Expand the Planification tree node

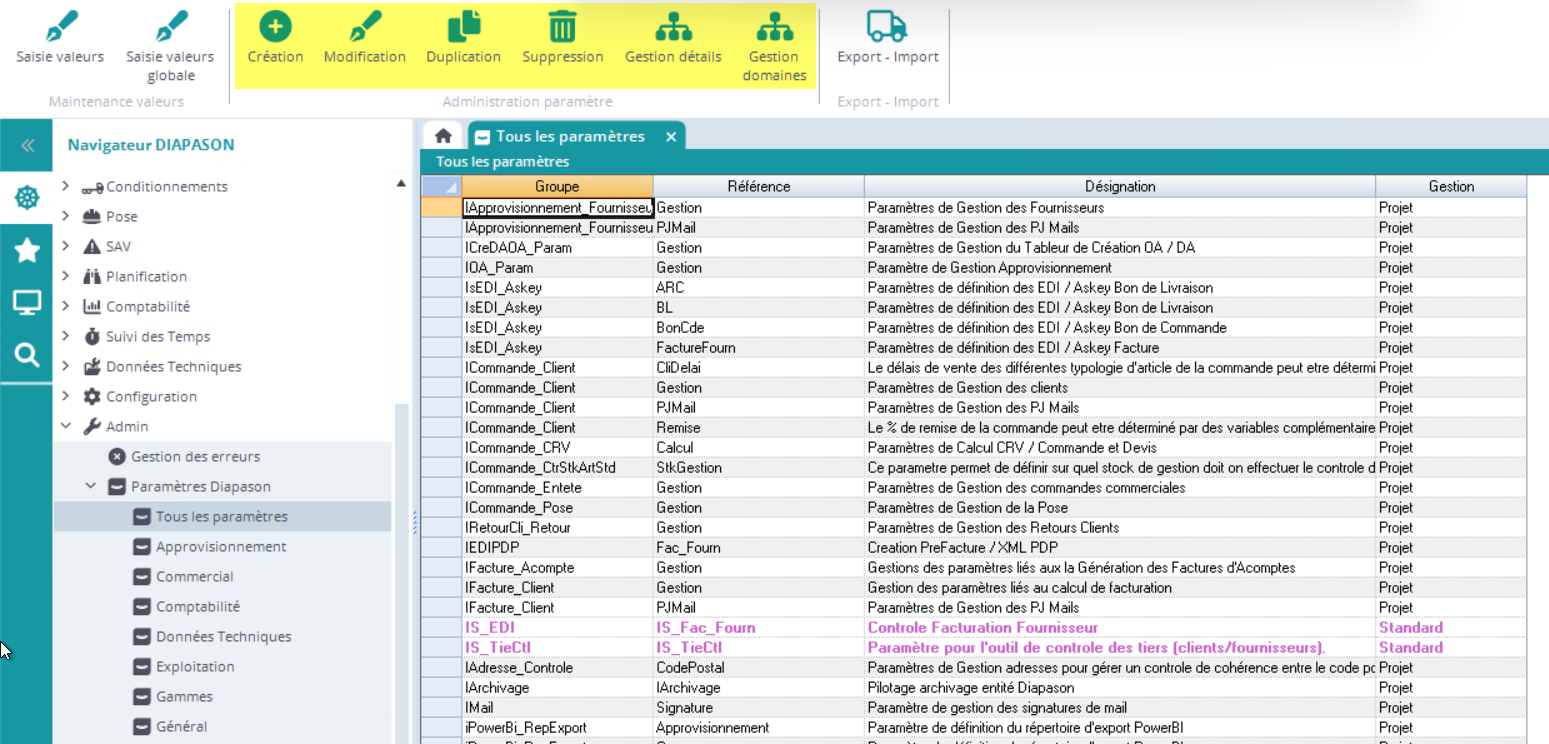[66, 277]
